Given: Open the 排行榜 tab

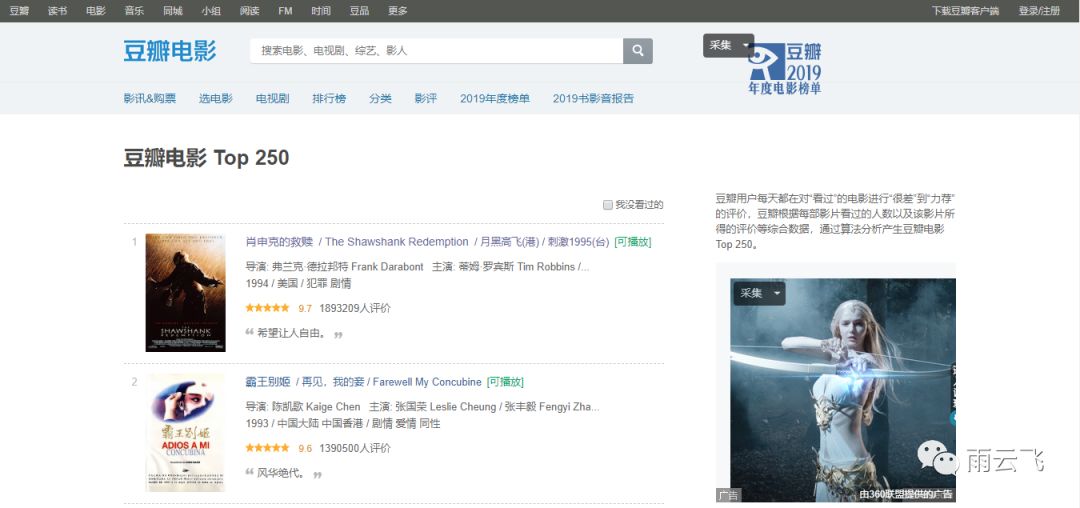Looking at the screenshot, I should 329,98.
